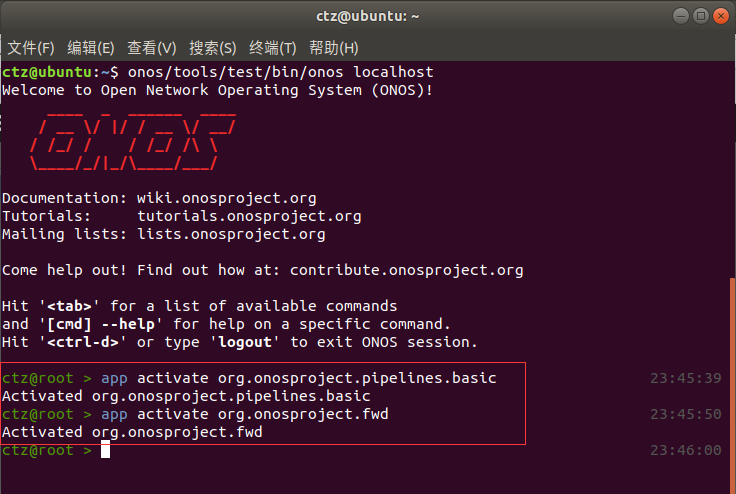
Task: Click the 23:45:39 timestamp
Action: (x=685, y=378)
